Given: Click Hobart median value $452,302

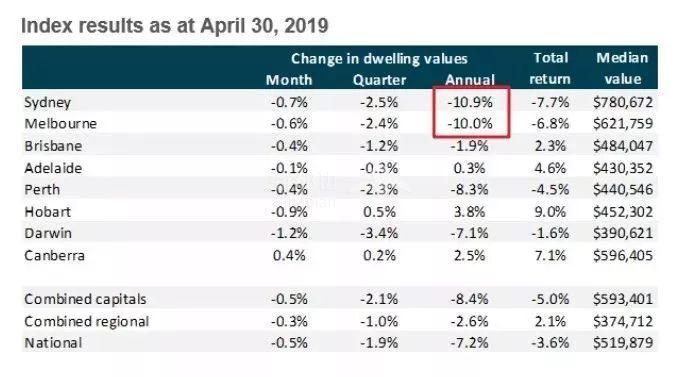Looking at the screenshot, I should click(x=622, y=212).
